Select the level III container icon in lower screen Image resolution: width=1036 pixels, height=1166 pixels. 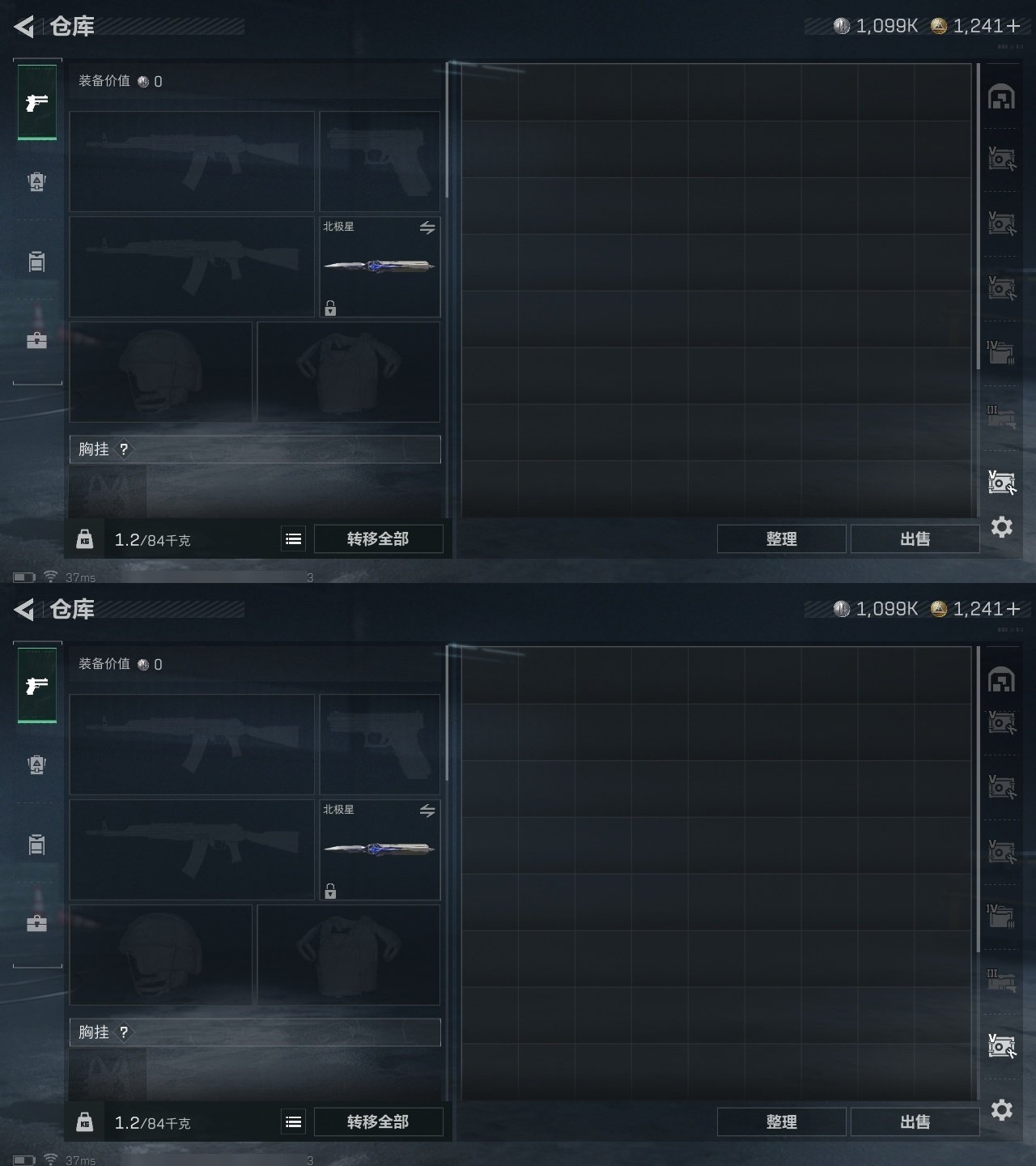[1001, 982]
